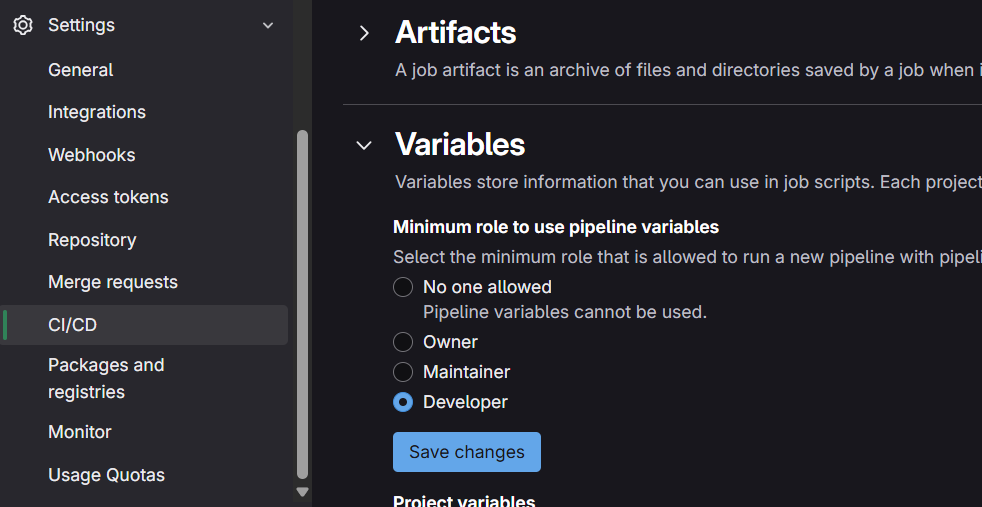Screen dimensions: 982x507
Task: Collapse the Settings sidebar section chevron
Action: pyautogui.click(x=268, y=25)
